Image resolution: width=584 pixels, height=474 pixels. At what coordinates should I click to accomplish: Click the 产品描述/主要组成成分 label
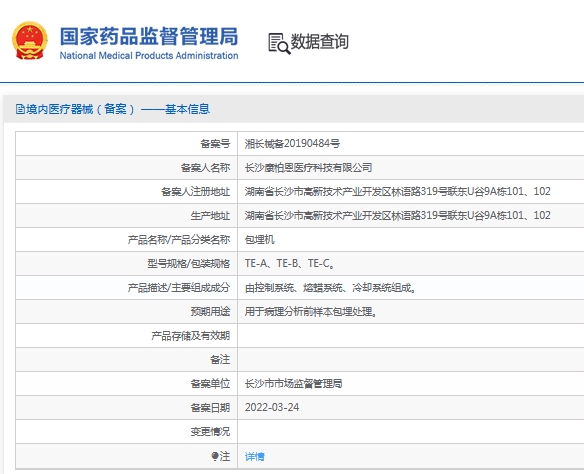click(x=179, y=287)
